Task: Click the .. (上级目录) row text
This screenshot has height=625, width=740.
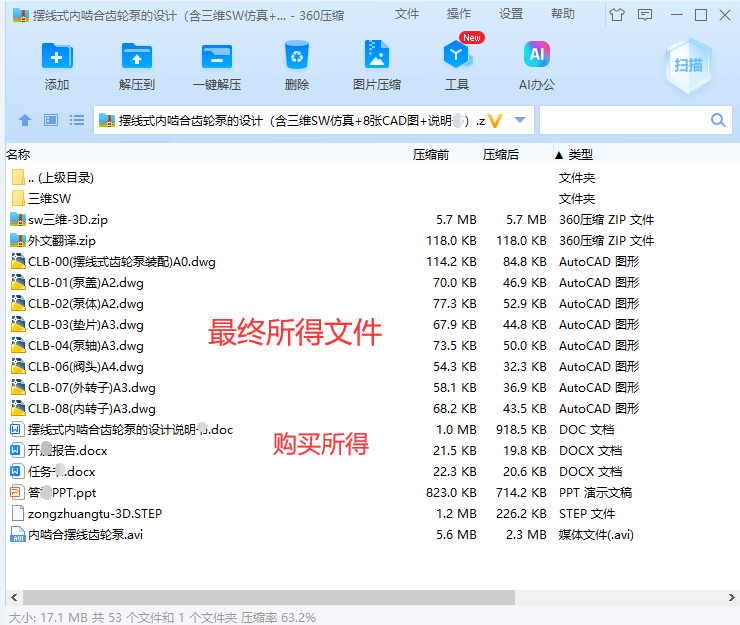Action: (x=60, y=177)
